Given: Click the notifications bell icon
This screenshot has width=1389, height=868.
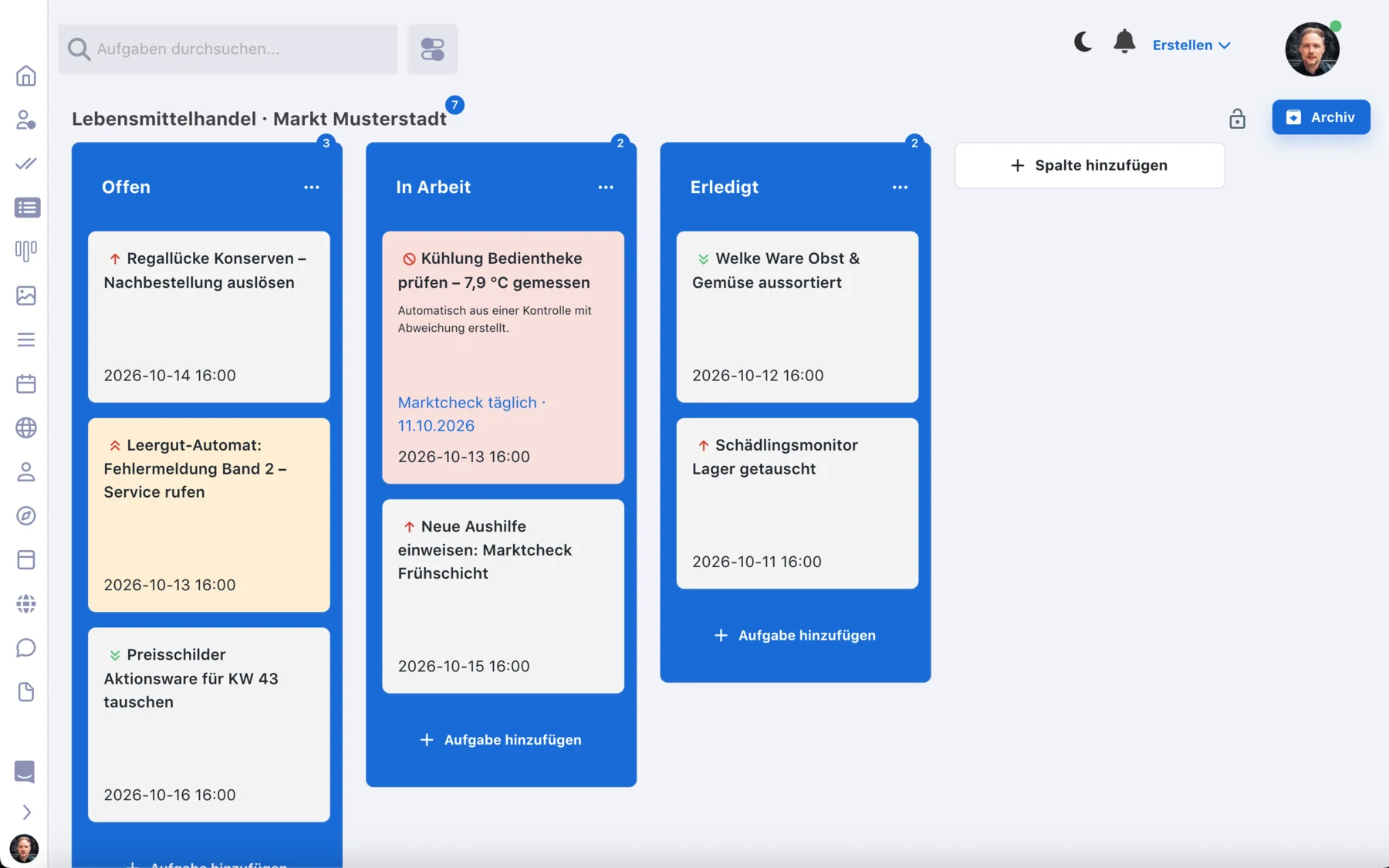Looking at the screenshot, I should click(x=1124, y=42).
